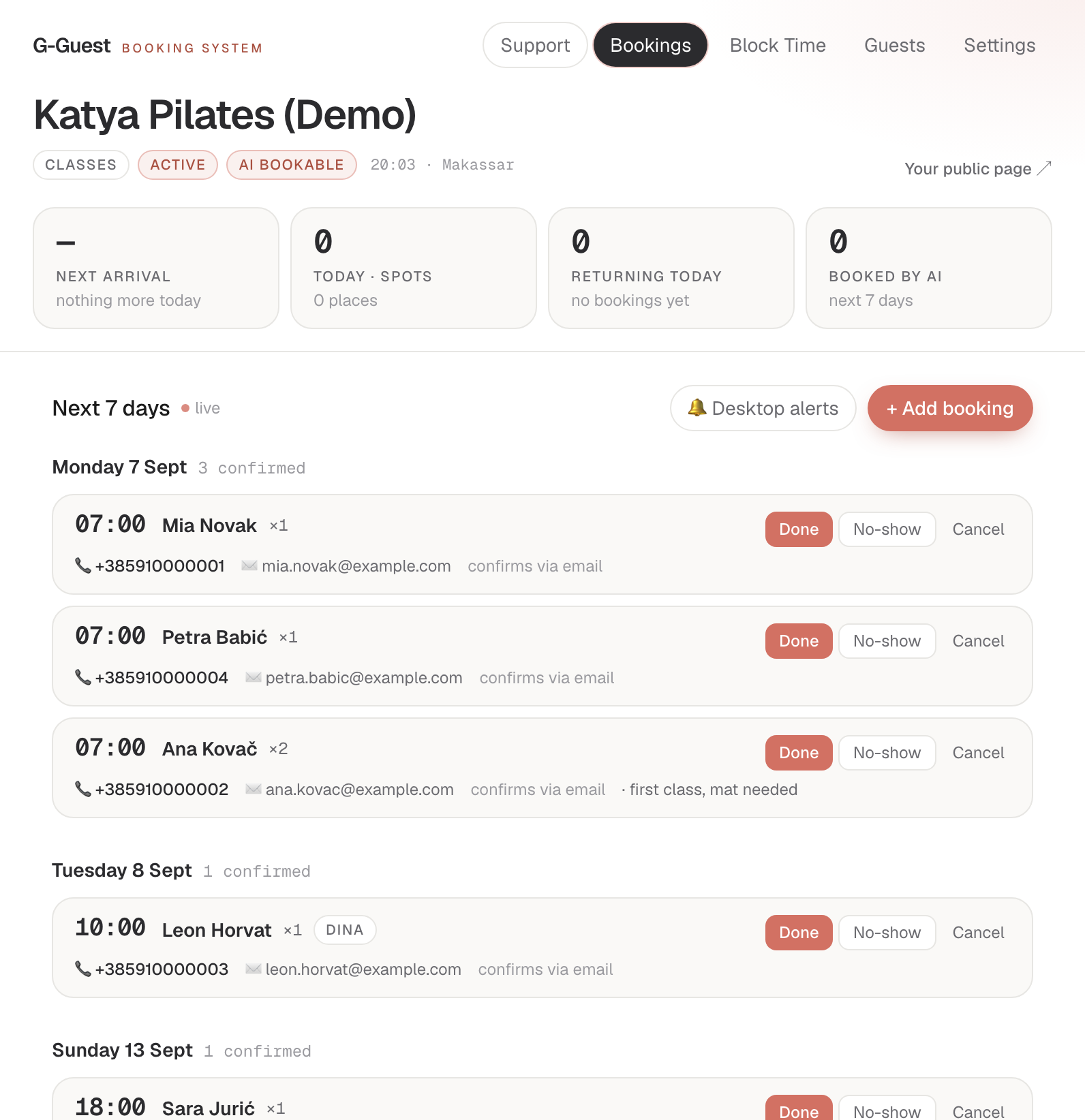Open the Settings tab
Screen dimensions: 1085x1120
[999, 45]
